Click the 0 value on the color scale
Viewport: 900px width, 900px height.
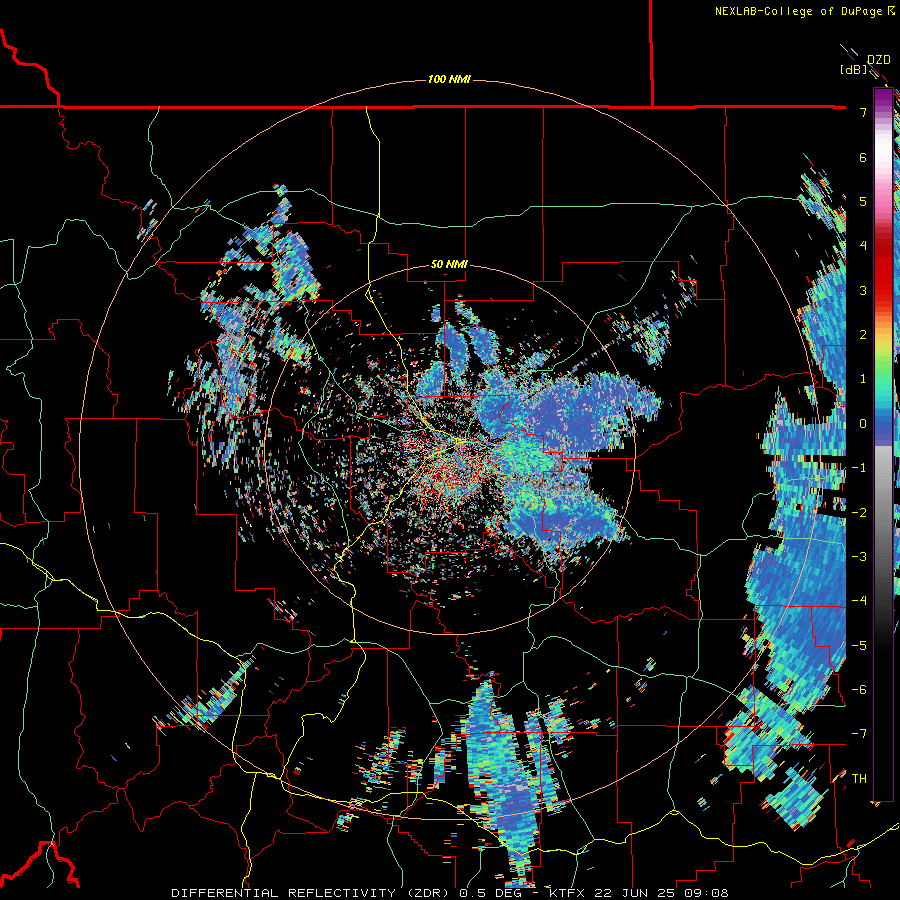tap(863, 424)
